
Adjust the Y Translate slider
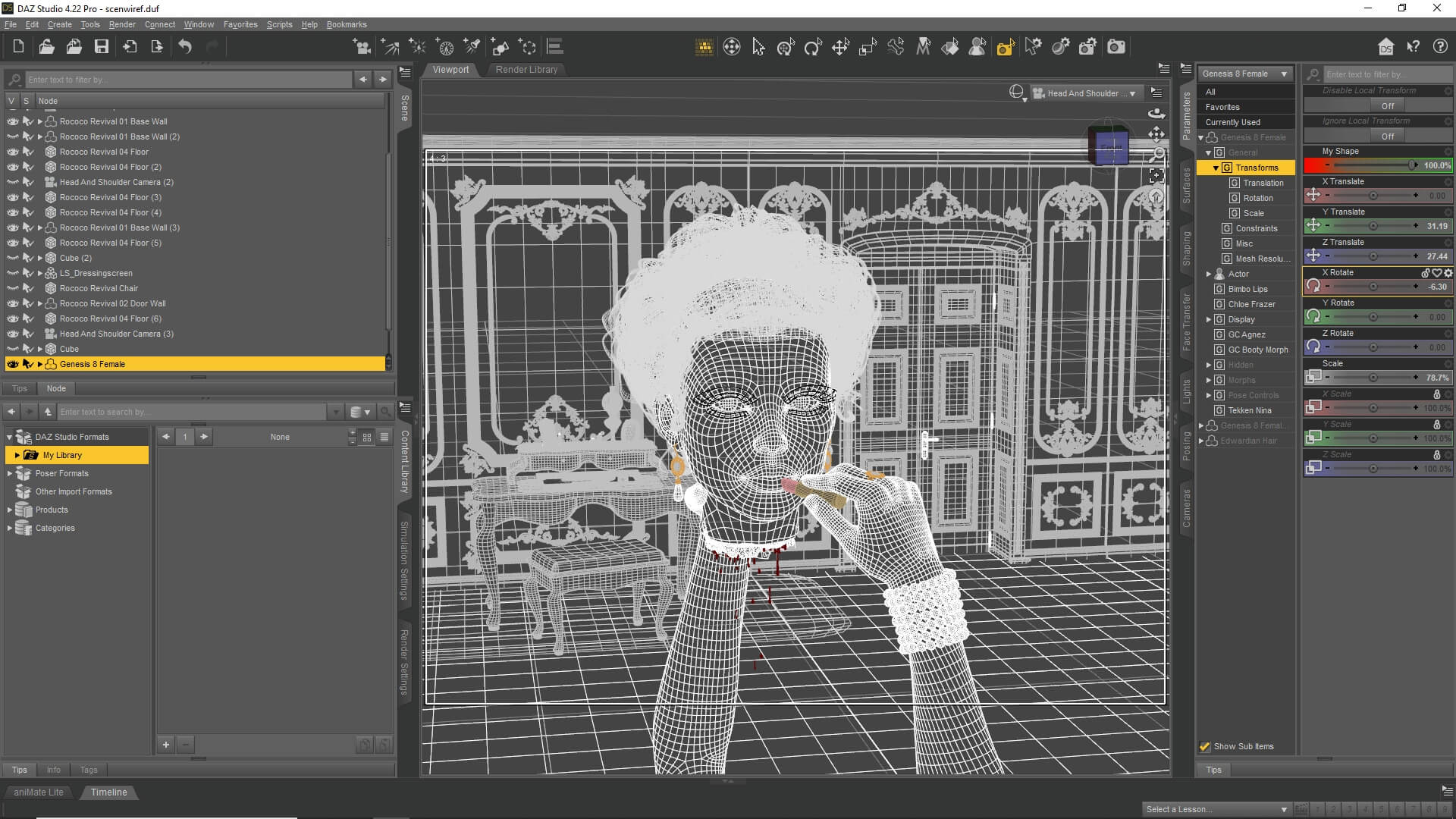[x=1373, y=226]
